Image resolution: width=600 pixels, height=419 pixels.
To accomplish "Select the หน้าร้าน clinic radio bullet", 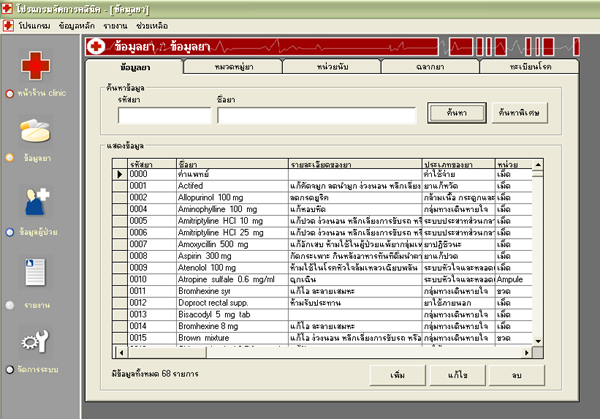I will point(9,94).
